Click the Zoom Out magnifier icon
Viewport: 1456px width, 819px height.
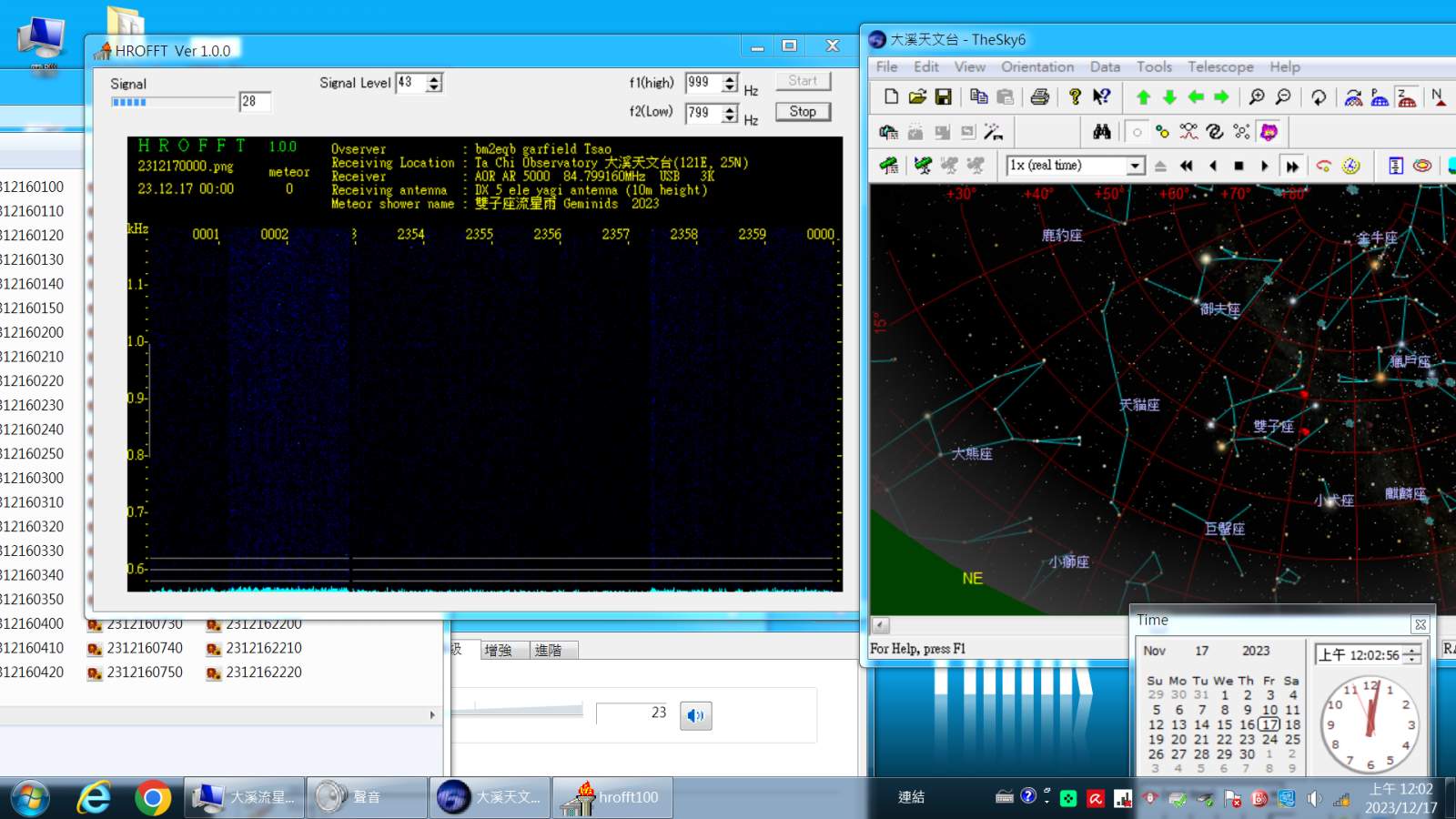pyautogui.click(x=1283, y=97)
